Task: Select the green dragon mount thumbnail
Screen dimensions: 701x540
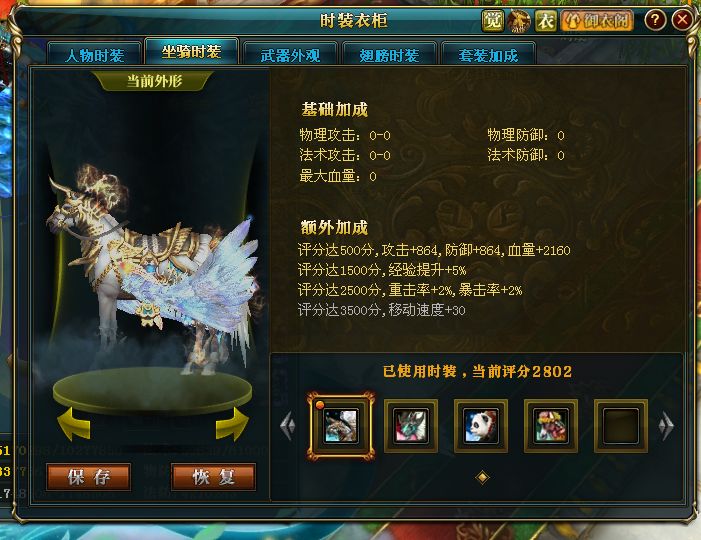Action: [411, 426]
